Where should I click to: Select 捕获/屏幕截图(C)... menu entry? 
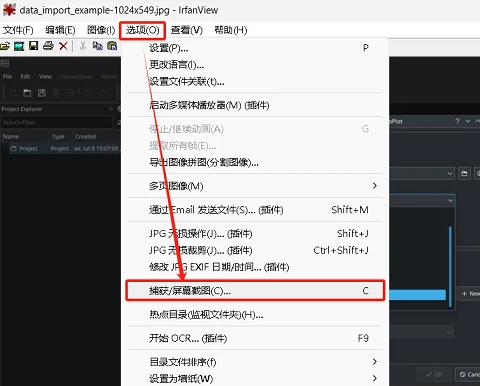[x=255, y=291]
